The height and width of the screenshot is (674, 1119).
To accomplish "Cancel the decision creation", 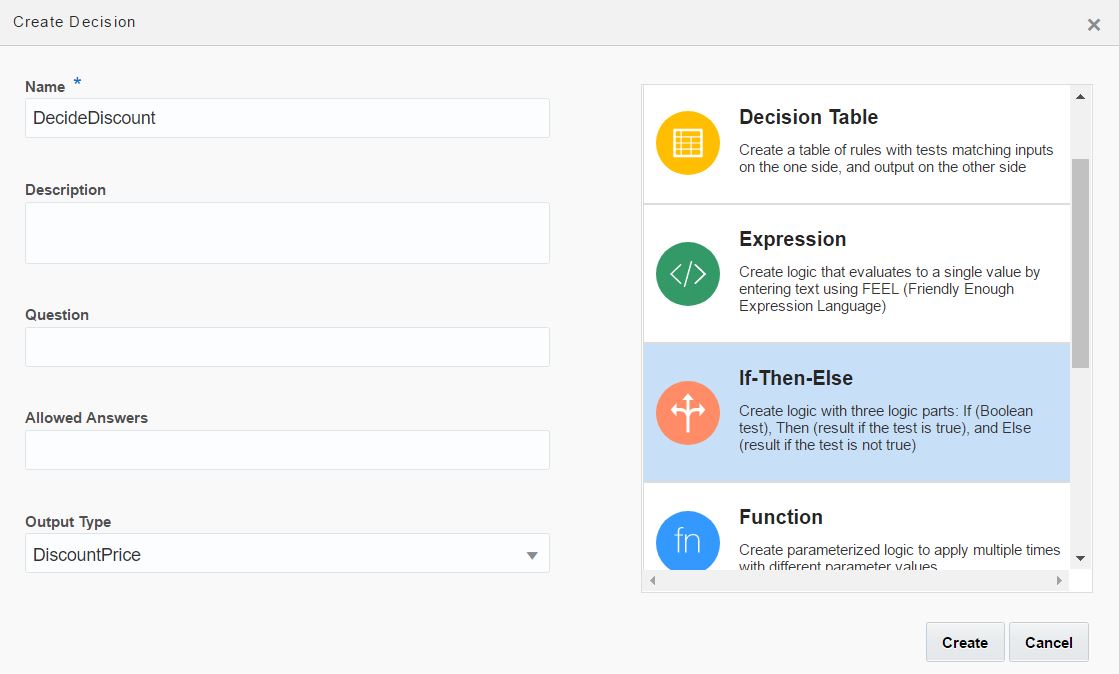I will (1048, 643).
